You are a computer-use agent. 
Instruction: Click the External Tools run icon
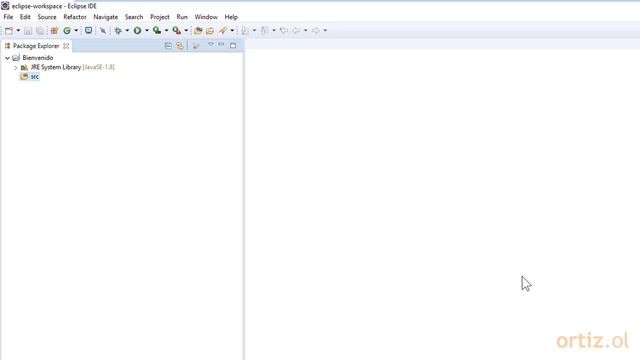coord(177,31)
